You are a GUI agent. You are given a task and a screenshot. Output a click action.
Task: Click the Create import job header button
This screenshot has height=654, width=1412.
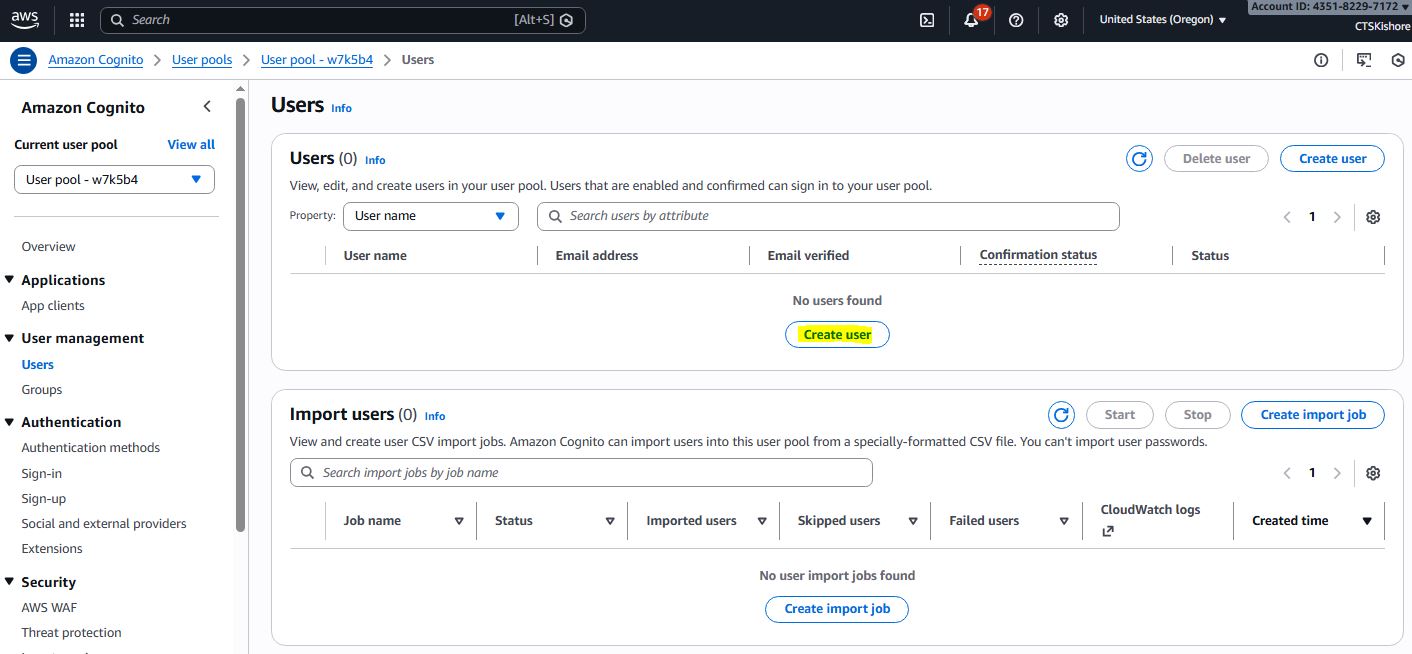(1312, 415)
